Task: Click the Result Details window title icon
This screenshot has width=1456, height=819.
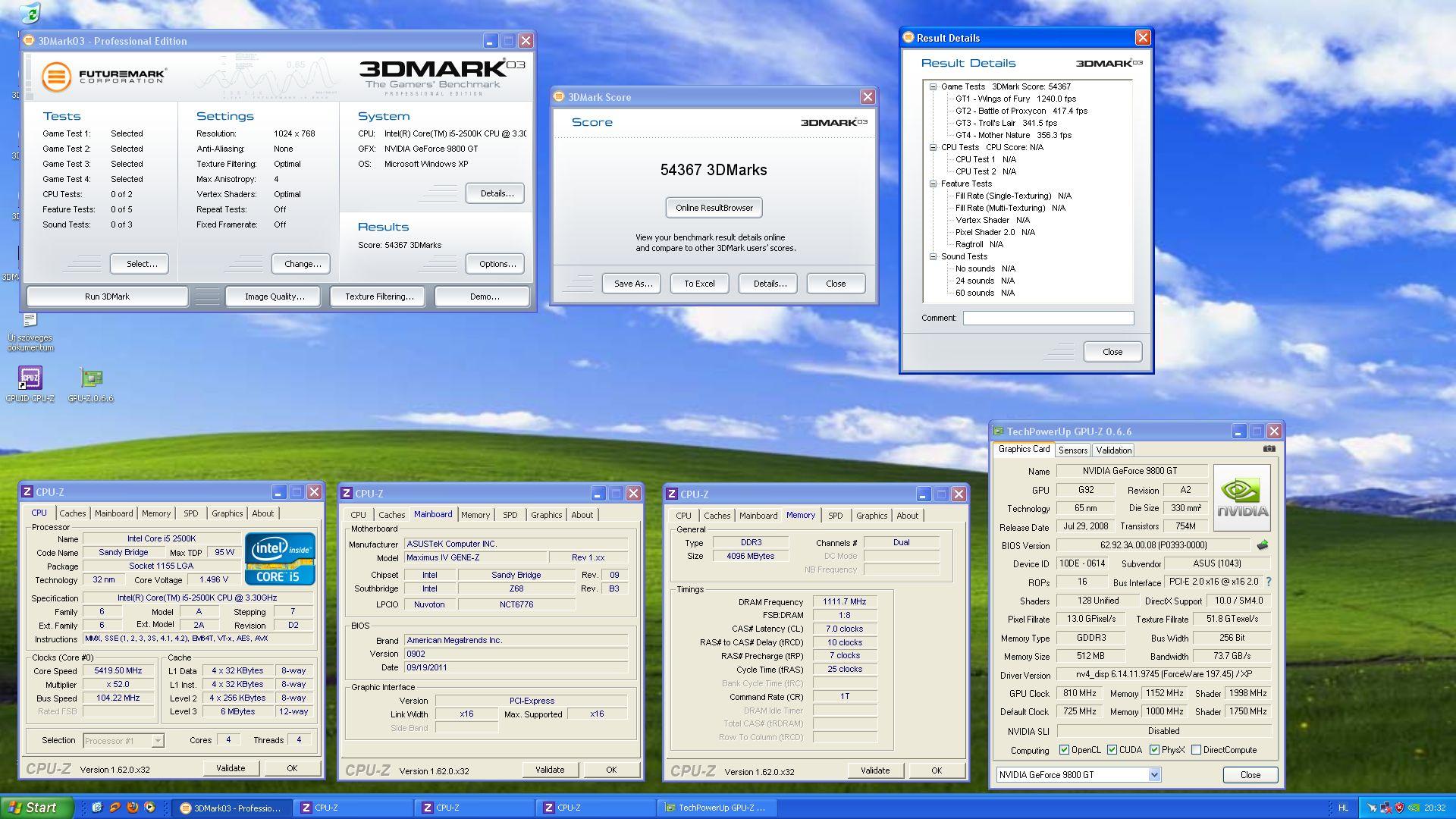Action: [908, 38]
